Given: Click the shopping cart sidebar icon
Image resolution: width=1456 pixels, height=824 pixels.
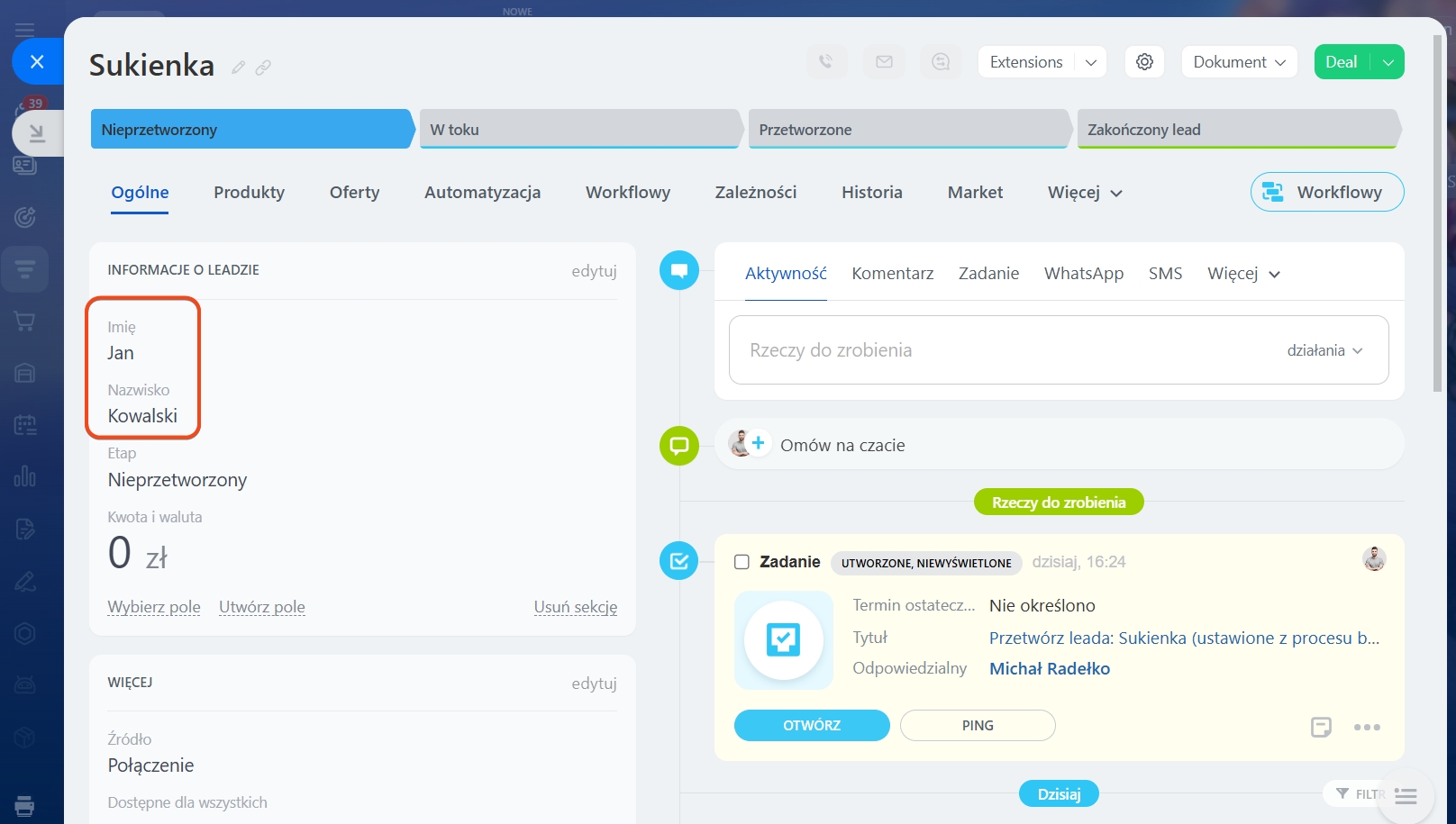Looking at the screenshot, I should (x=25, y=321).
